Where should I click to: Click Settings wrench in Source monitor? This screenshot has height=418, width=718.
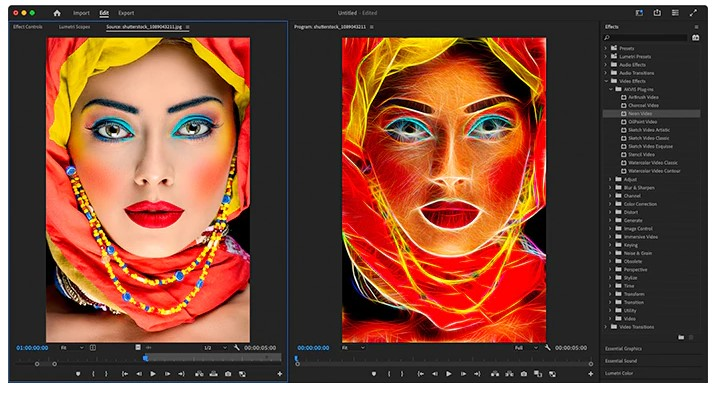click(237, 348)
